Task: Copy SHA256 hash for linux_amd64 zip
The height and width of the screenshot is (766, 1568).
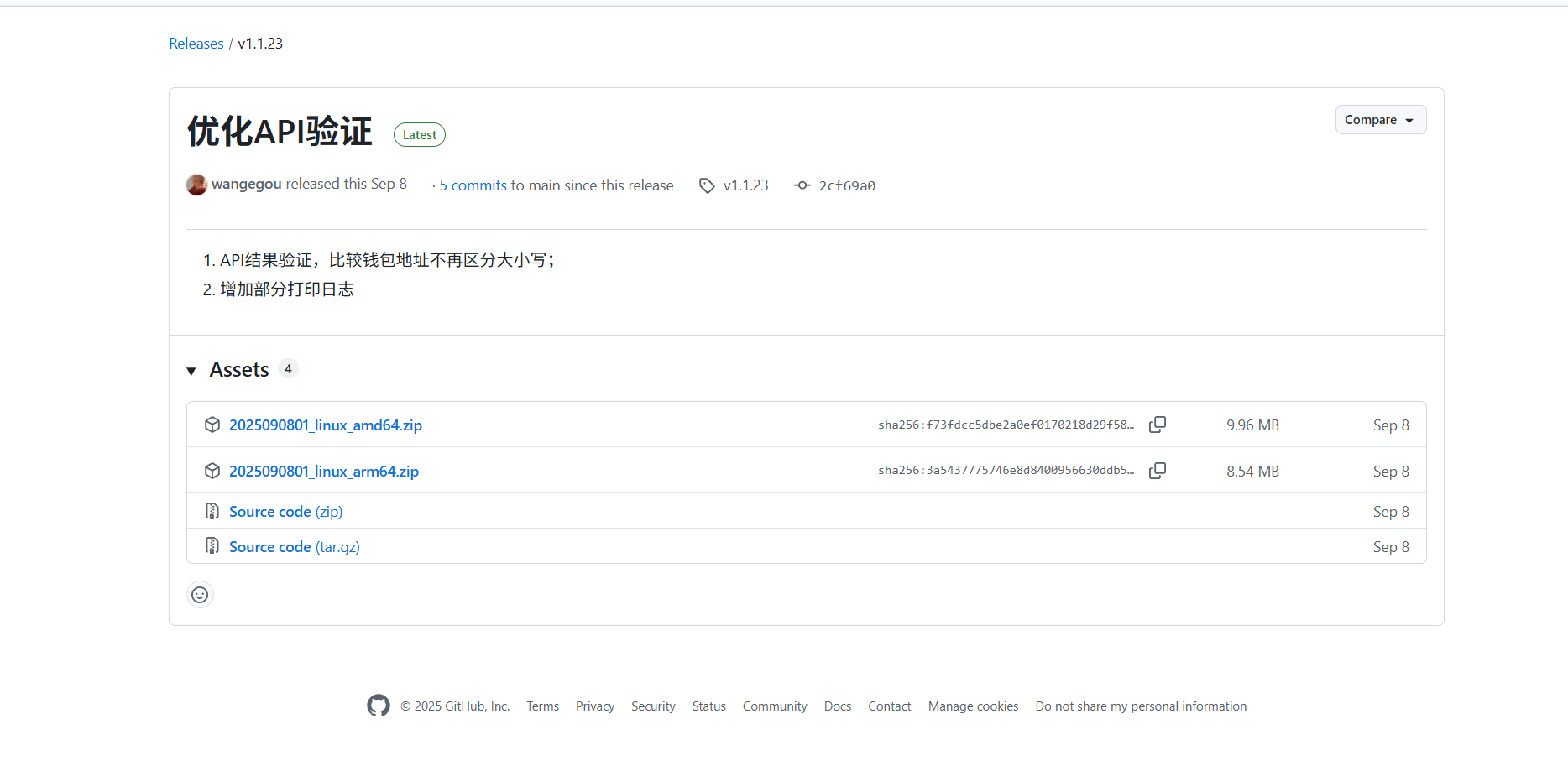Action: pos(1157,425)
